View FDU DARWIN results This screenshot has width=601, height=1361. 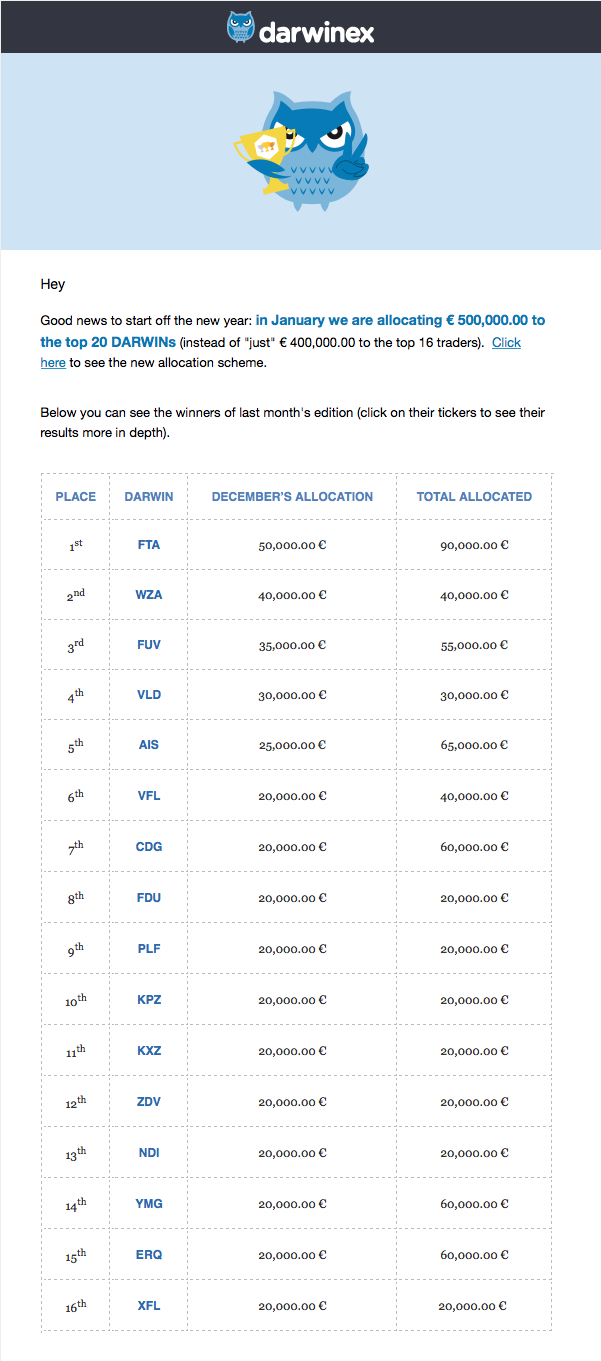[x=149, y=898]
